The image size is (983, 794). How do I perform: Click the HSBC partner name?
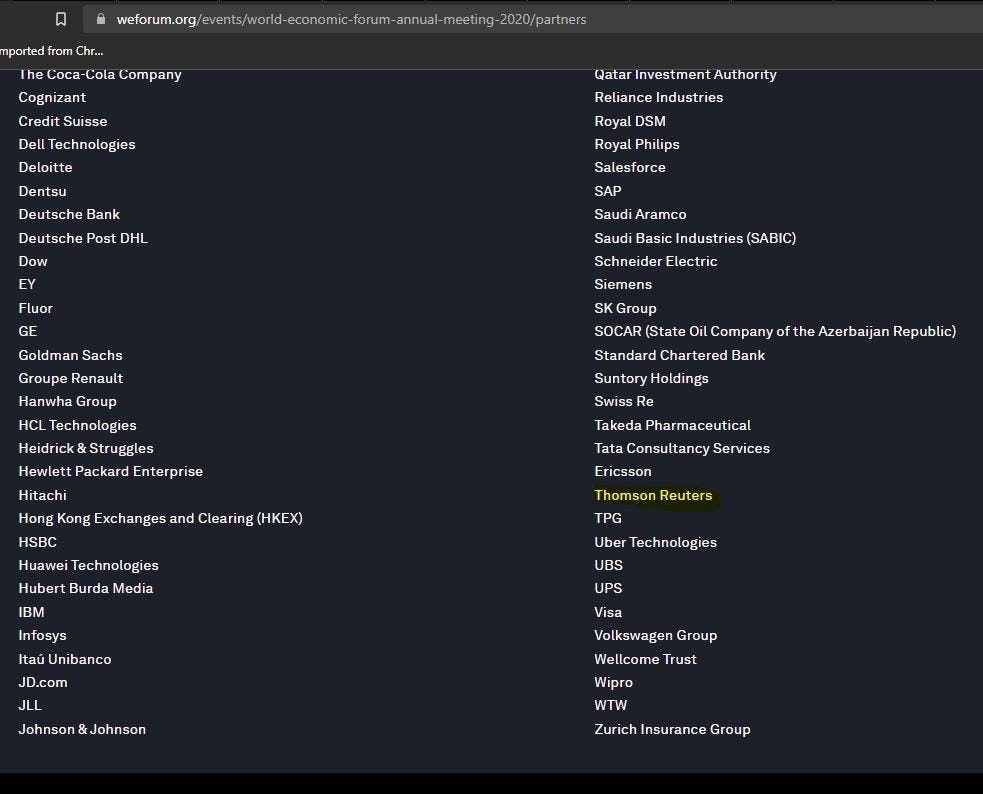38,542
